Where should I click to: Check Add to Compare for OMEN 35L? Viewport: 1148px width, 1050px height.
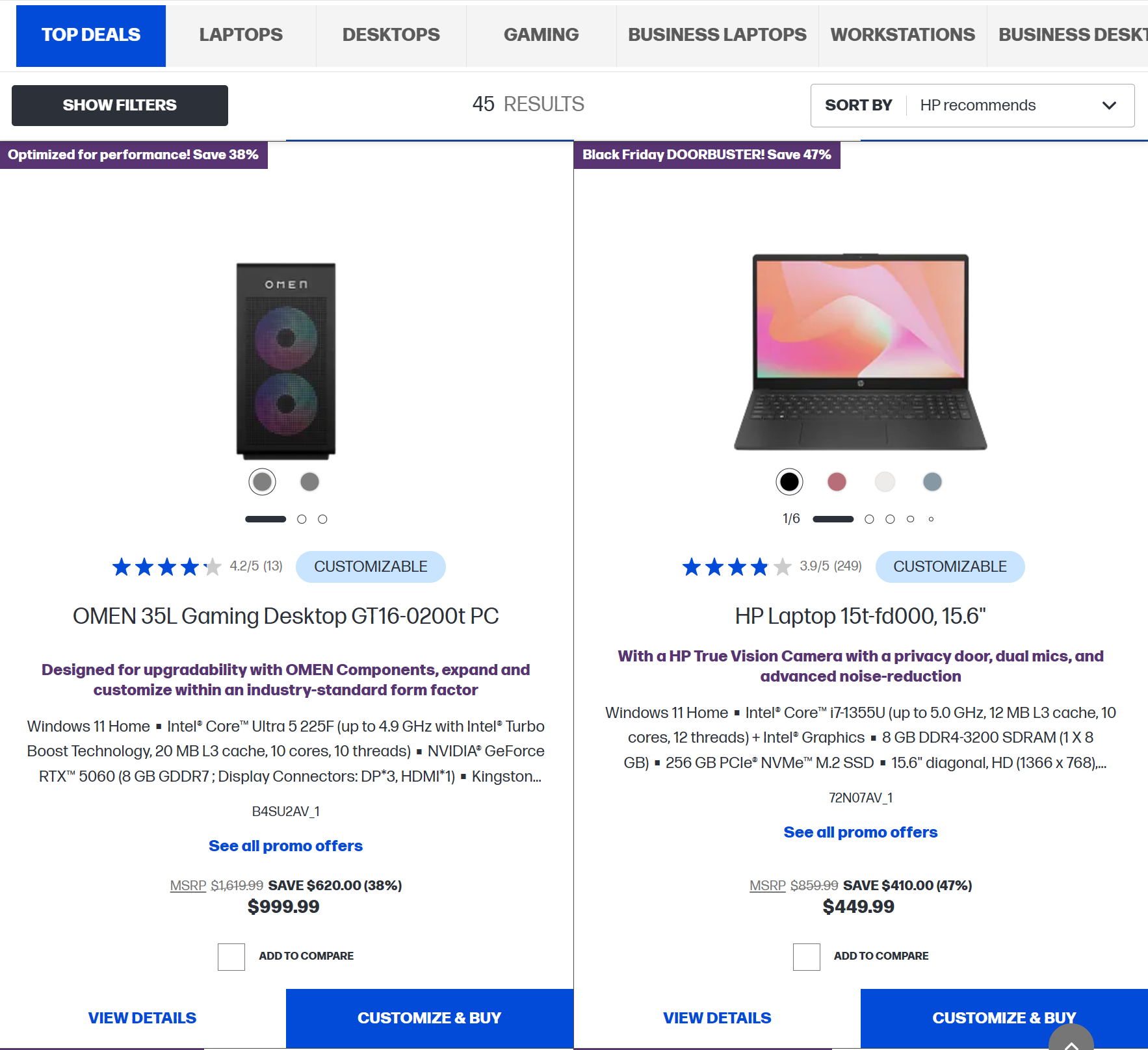click(231, 956)
